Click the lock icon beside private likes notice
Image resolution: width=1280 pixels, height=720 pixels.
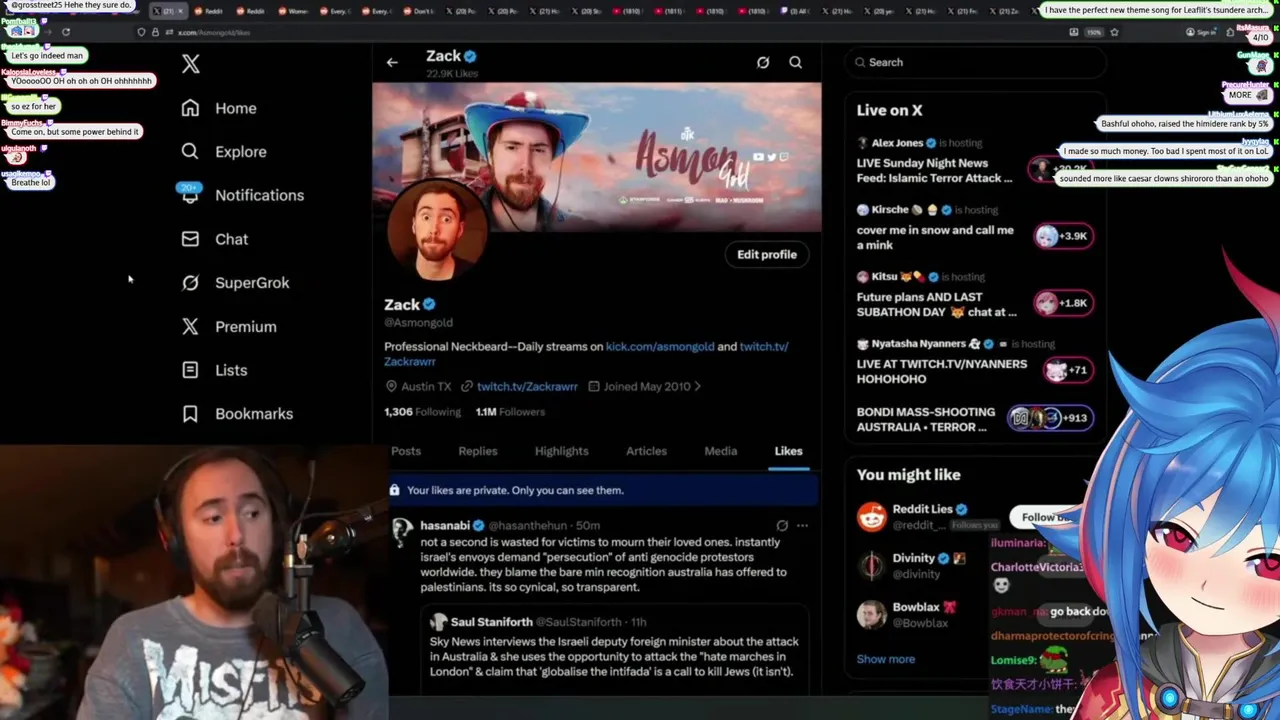pos(394,490)
